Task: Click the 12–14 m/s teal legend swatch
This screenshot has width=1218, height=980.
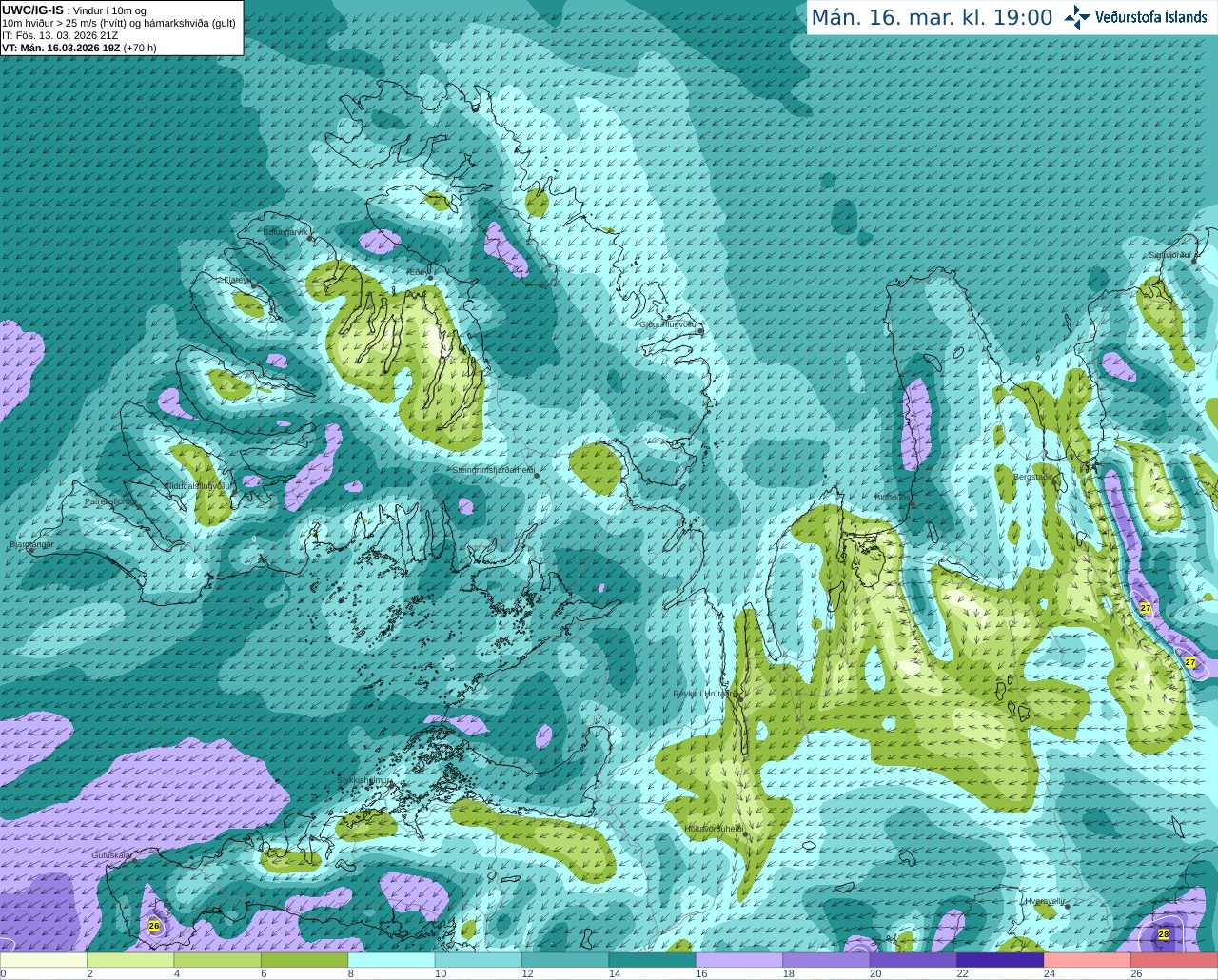Action: 565,961
